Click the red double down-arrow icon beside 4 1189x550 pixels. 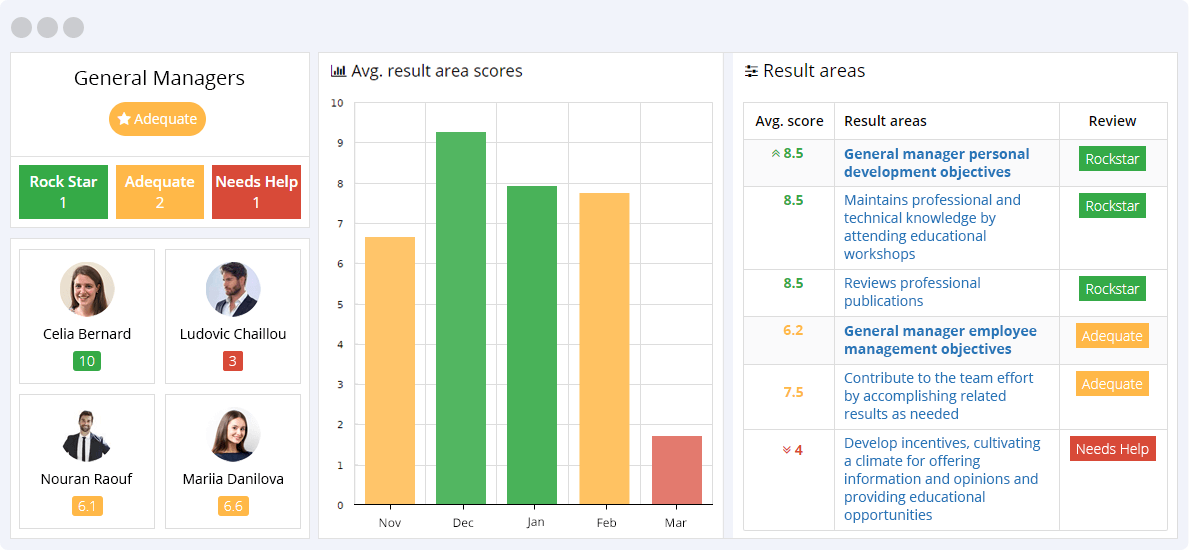click(x=786, y=450)
